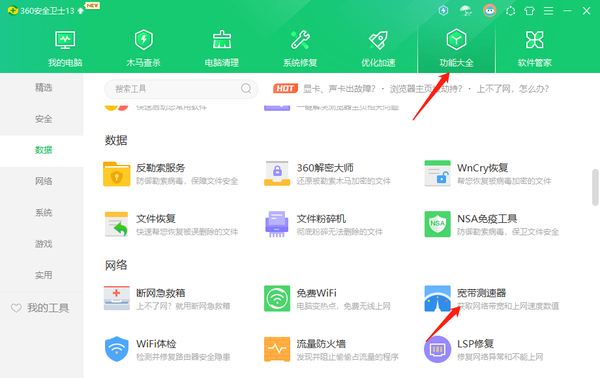The width and height of the screenshot is (600, 378).
Task: Open the hamburger main menu
Action: (x=548, y=11)
